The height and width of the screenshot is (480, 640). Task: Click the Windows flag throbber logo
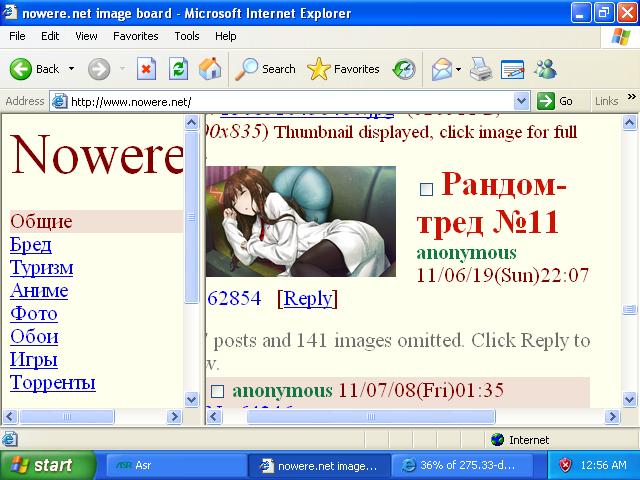click(x=620, y=37)
